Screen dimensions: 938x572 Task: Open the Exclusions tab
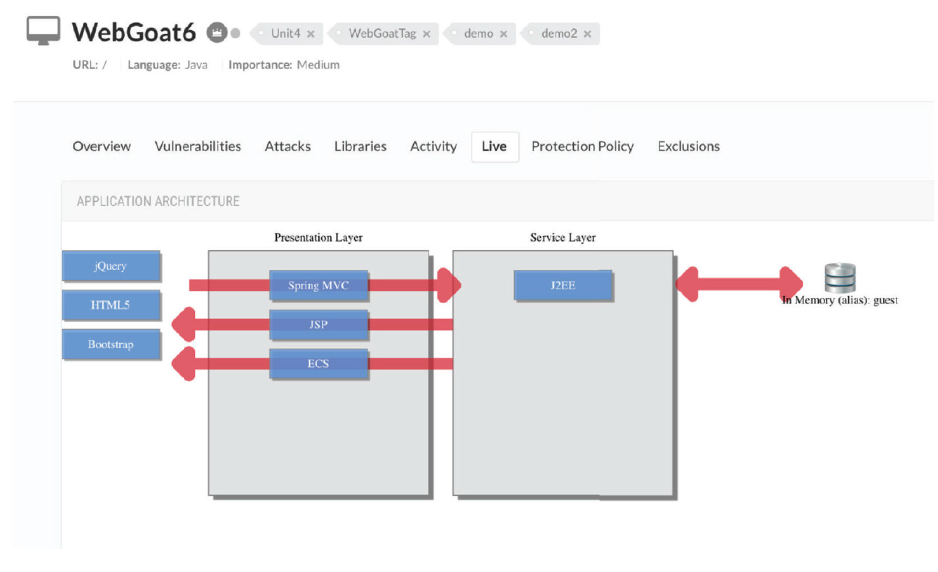click(688, 146)
